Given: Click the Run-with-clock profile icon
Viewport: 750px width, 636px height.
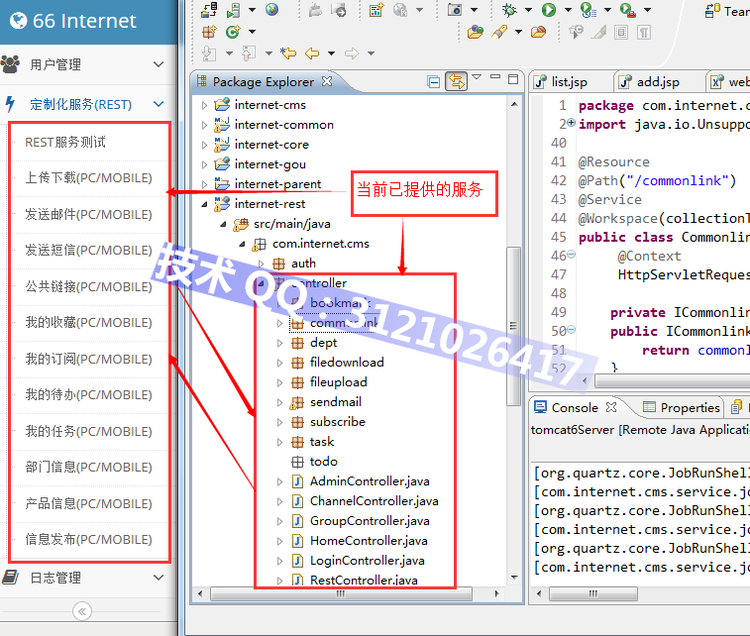Looking at the screenshot, I should (588, 10).
